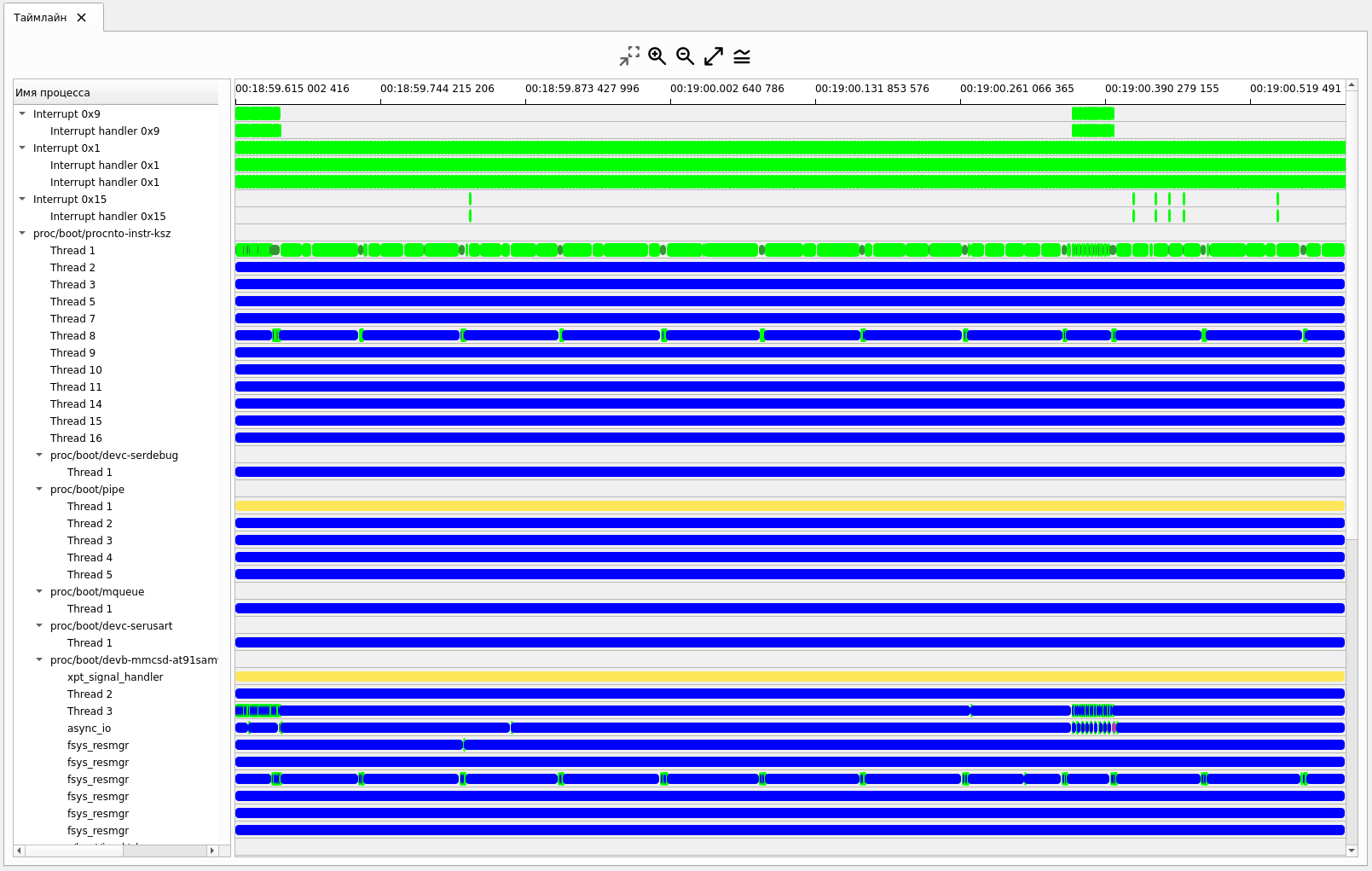Zoom in on the timeline
The height and width of the screenshot is (871, 1372).
point(657,56)
